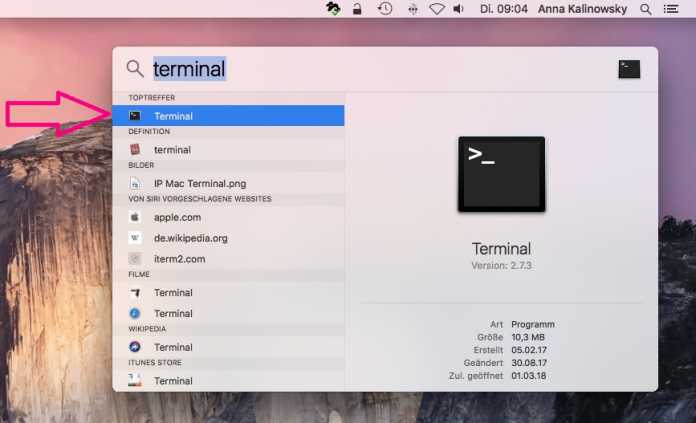Open the volume control in menu bar
Image resolution: width=696 pixels, height=423 pixels.
[x=459, y=9]
